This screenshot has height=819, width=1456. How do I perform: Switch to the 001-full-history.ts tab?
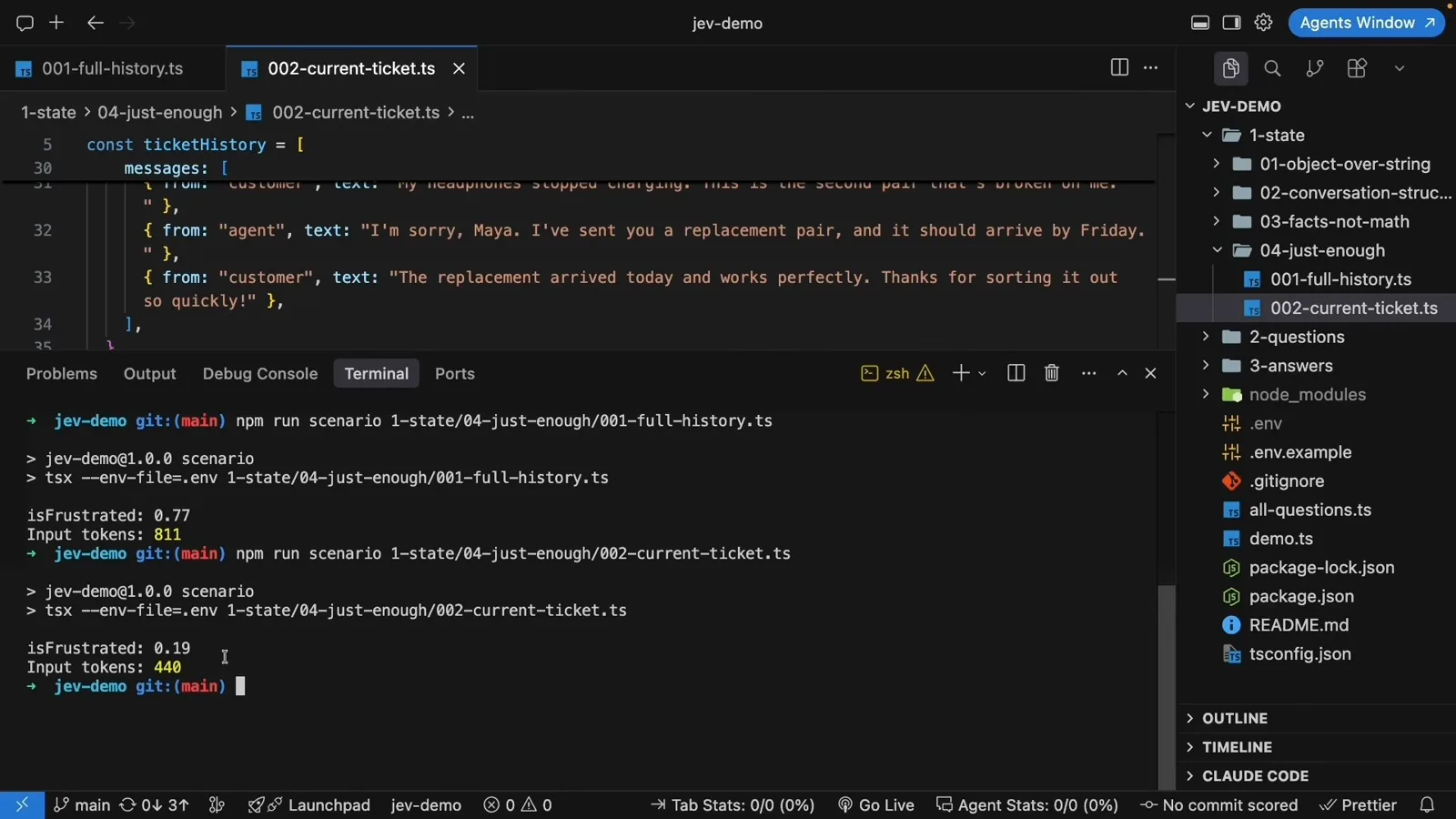pos(112,68)
